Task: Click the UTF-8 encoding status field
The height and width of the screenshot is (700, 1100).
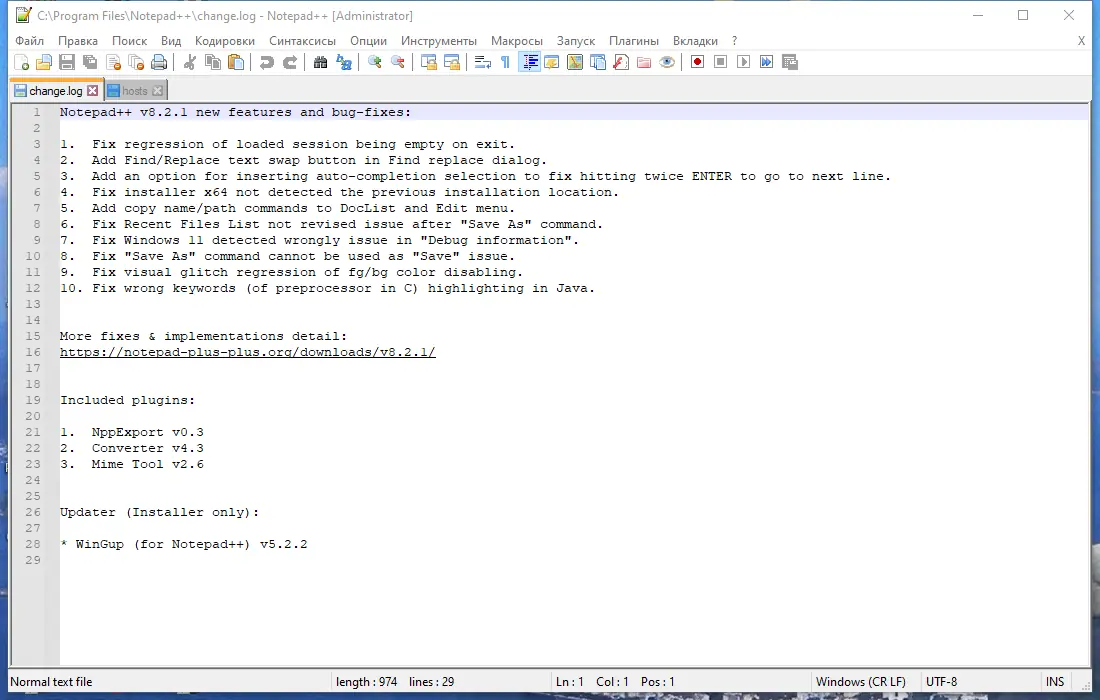Action: [x=941, y=682]
